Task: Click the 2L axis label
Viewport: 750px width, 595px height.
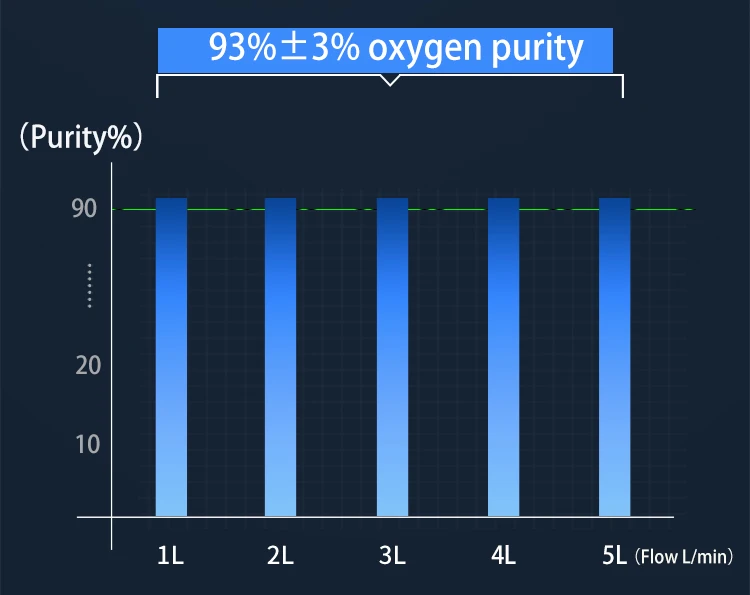Action: (280, 556)
